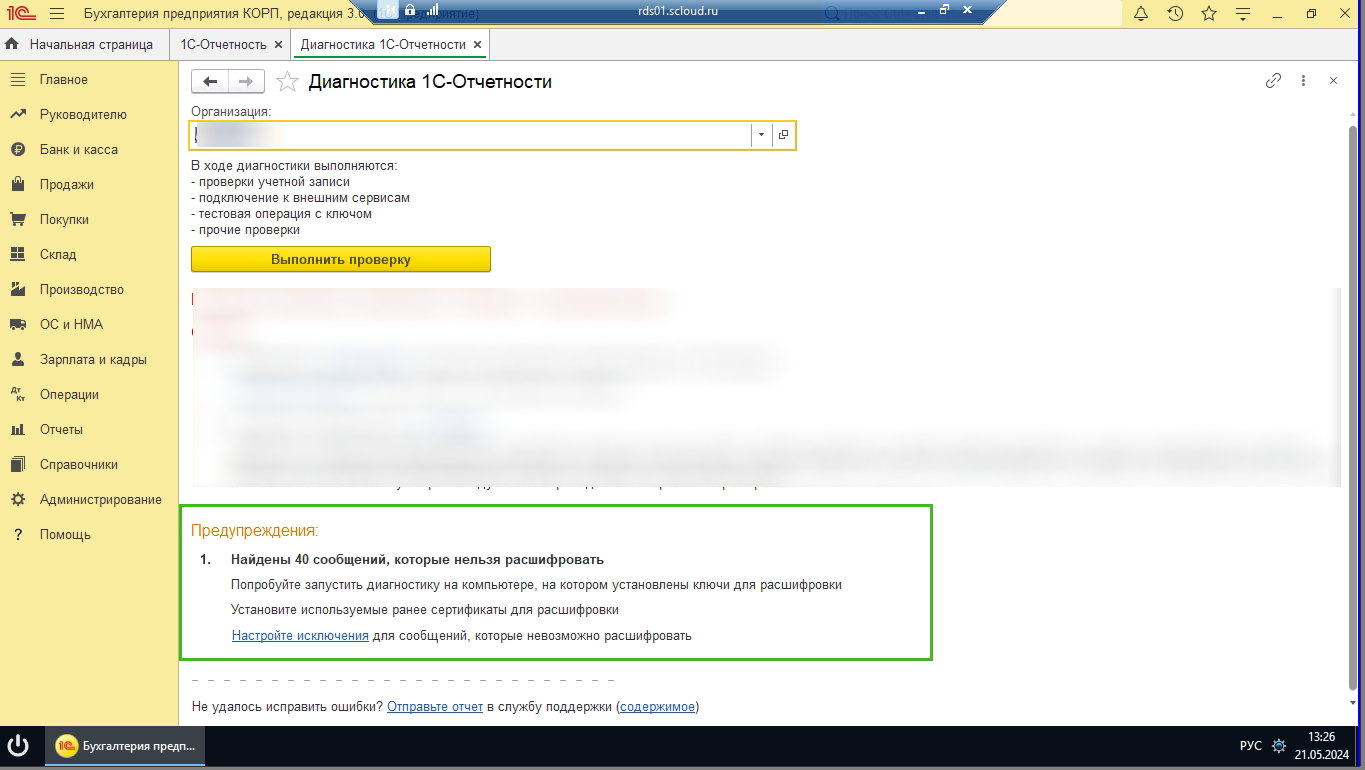Close the 1С-Отчетность tab
Screen dimensions: 1365x770
click(277, 45)
